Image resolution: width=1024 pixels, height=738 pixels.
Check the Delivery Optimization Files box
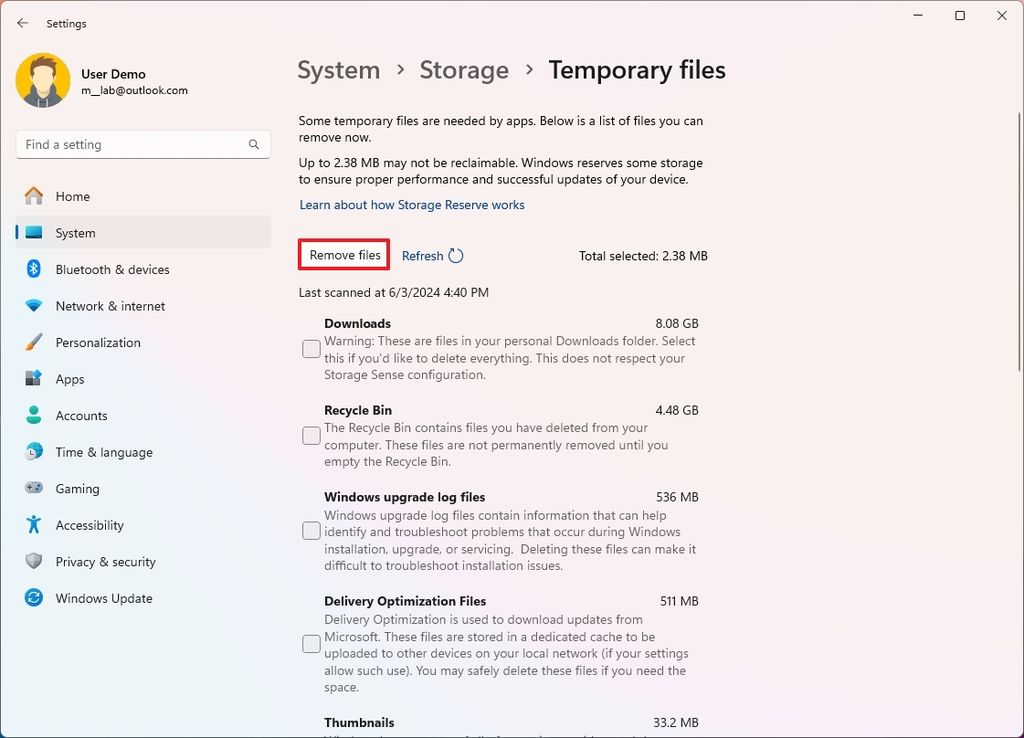click(310, 644)
